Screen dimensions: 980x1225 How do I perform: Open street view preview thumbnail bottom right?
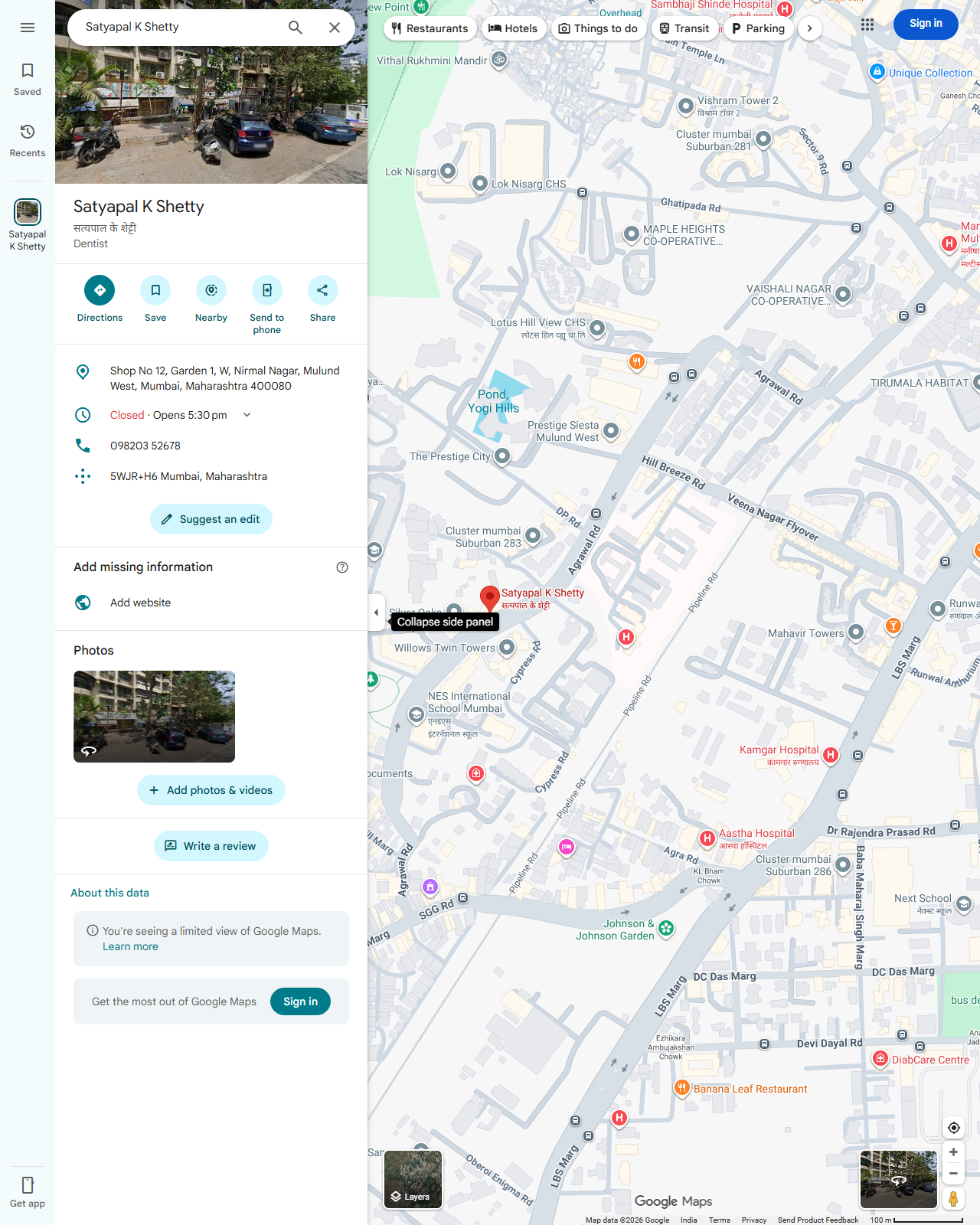click(899, 1180)
